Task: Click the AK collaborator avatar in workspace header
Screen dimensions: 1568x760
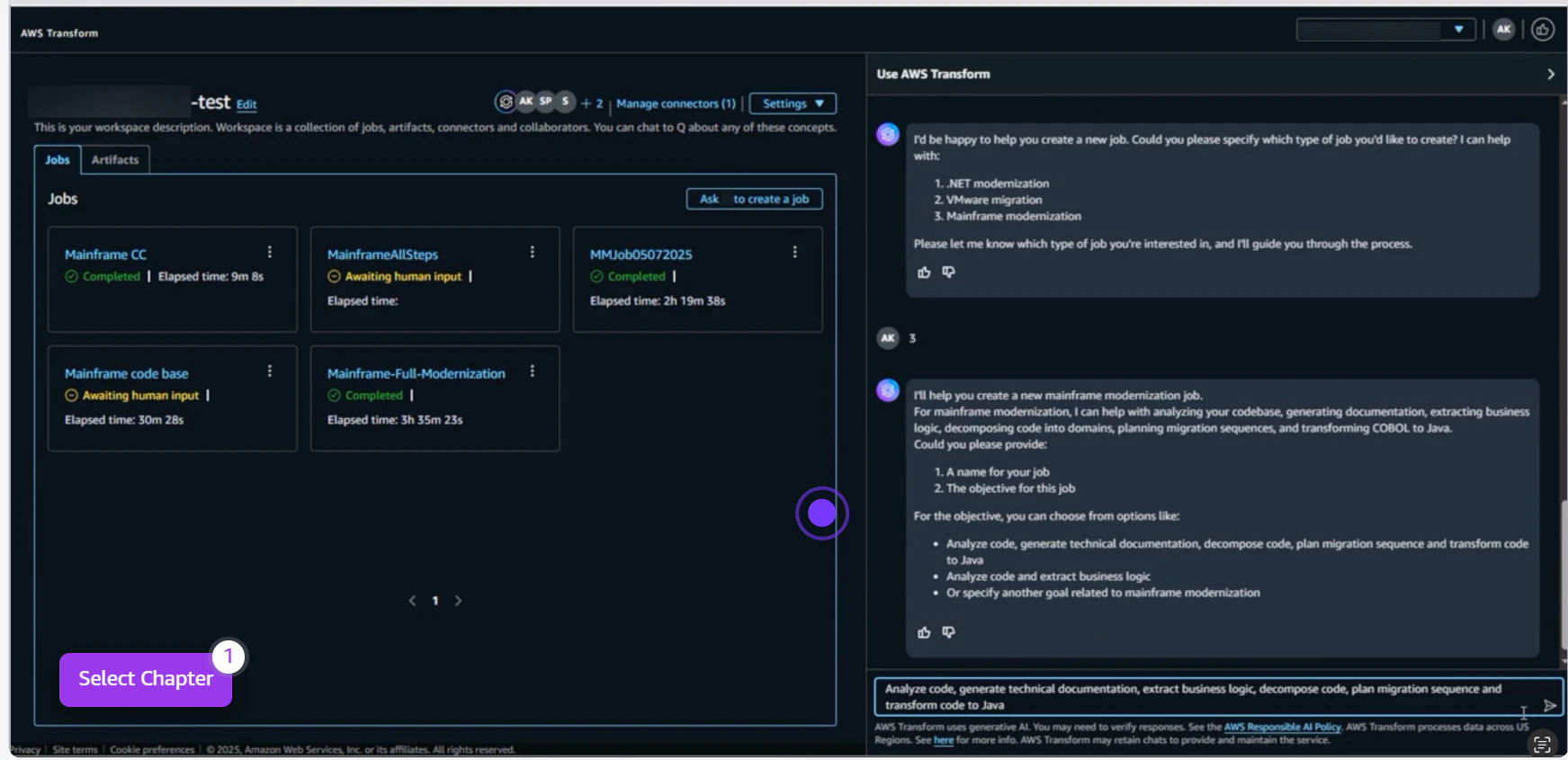Action: click(525, 101)
